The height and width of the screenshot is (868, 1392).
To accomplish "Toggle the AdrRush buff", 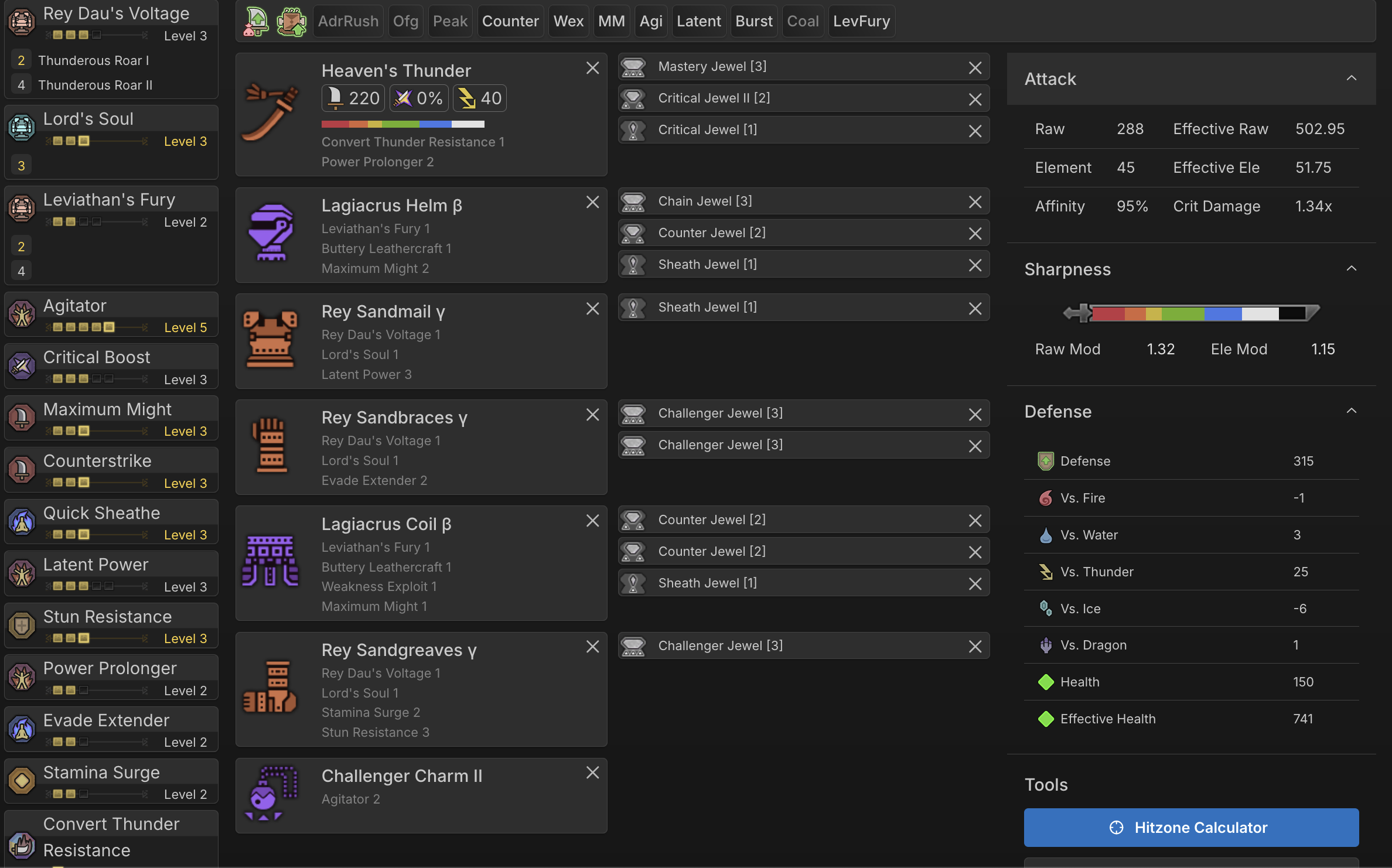I will [x=348, y=22].
